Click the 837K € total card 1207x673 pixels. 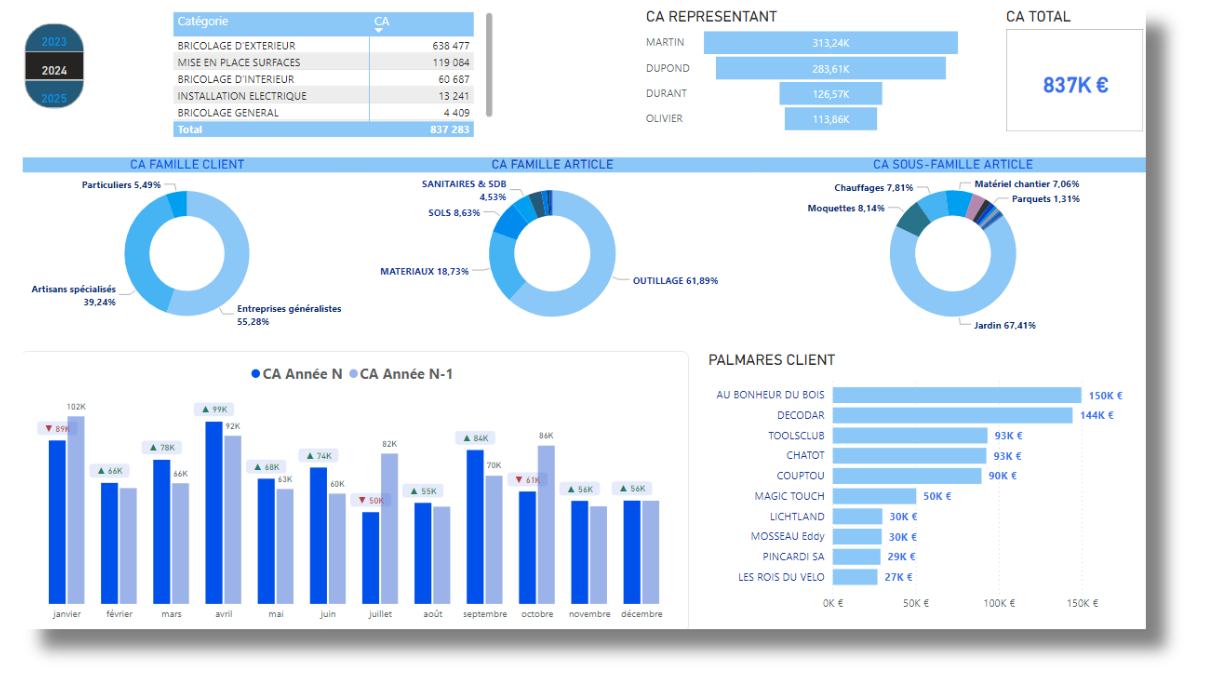coord(1074,85)
